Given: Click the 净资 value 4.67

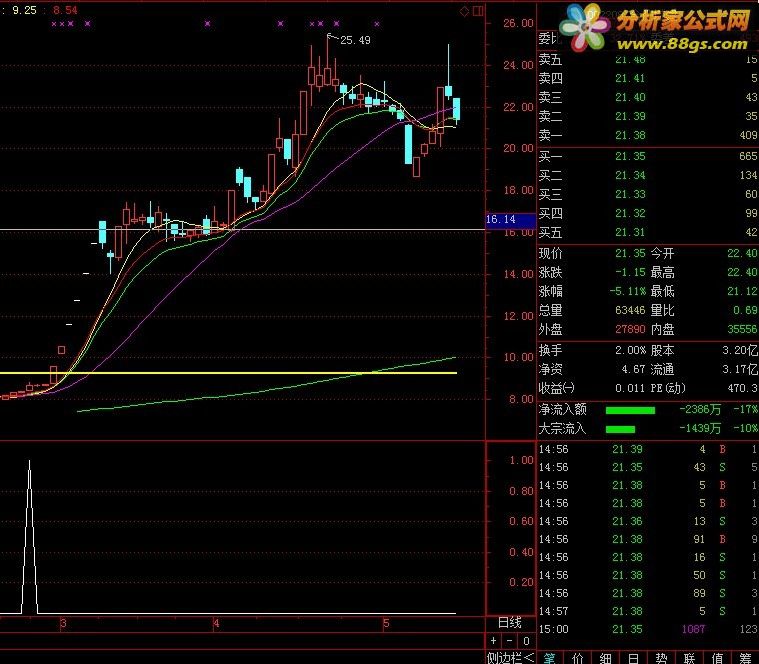Looking at the screenshot, I should 634,369.
